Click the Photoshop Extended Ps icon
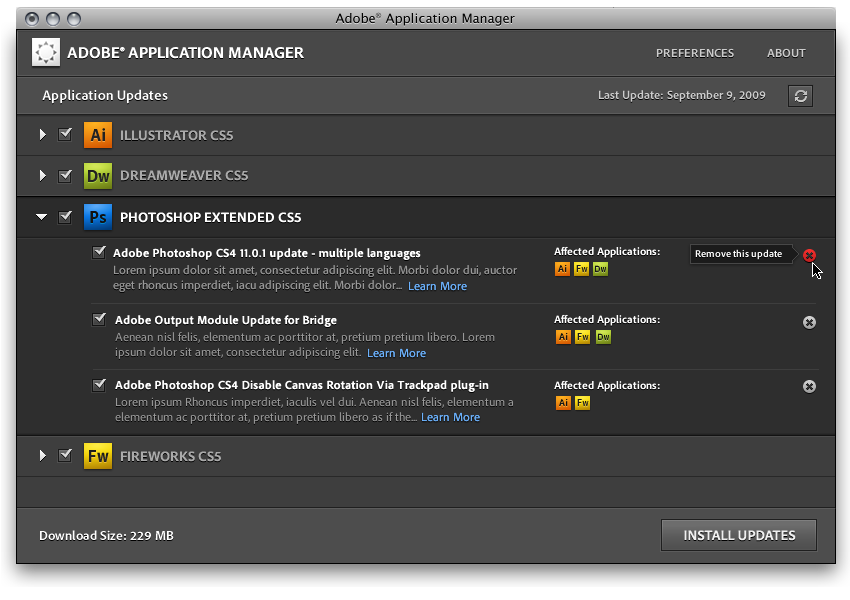Screen dimensions: 850x600 [97, 217]
